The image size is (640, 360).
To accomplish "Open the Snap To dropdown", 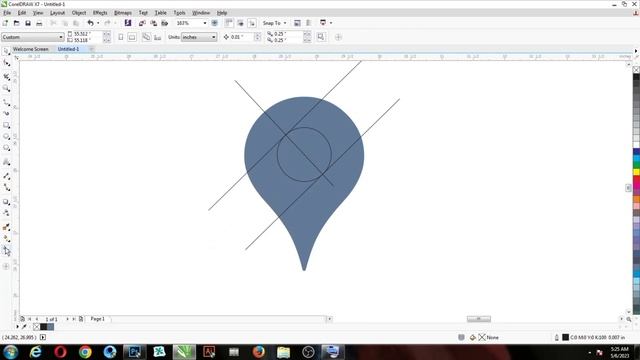I will (x=274, y=23).
